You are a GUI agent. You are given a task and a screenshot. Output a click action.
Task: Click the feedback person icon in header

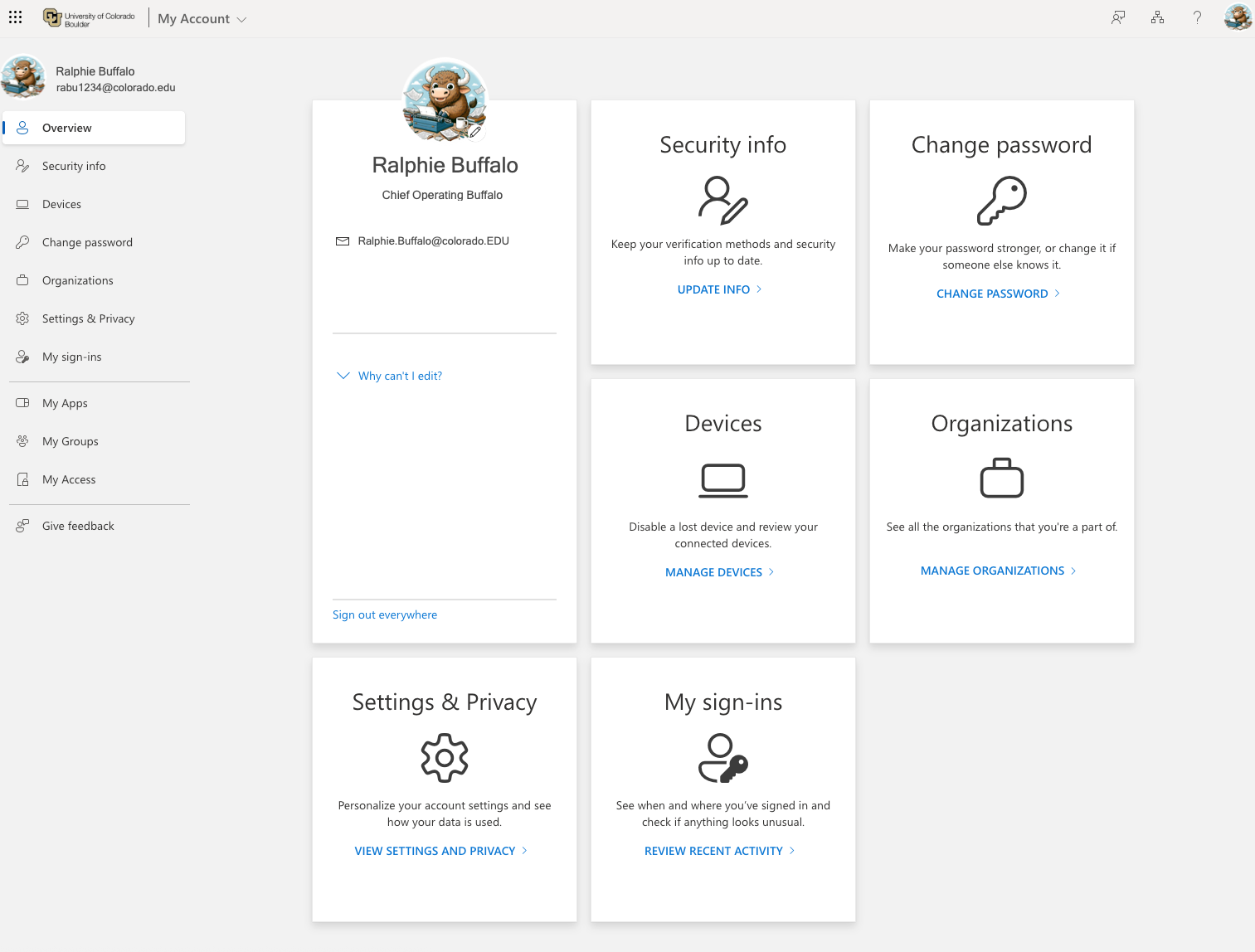click(1118, 17)
